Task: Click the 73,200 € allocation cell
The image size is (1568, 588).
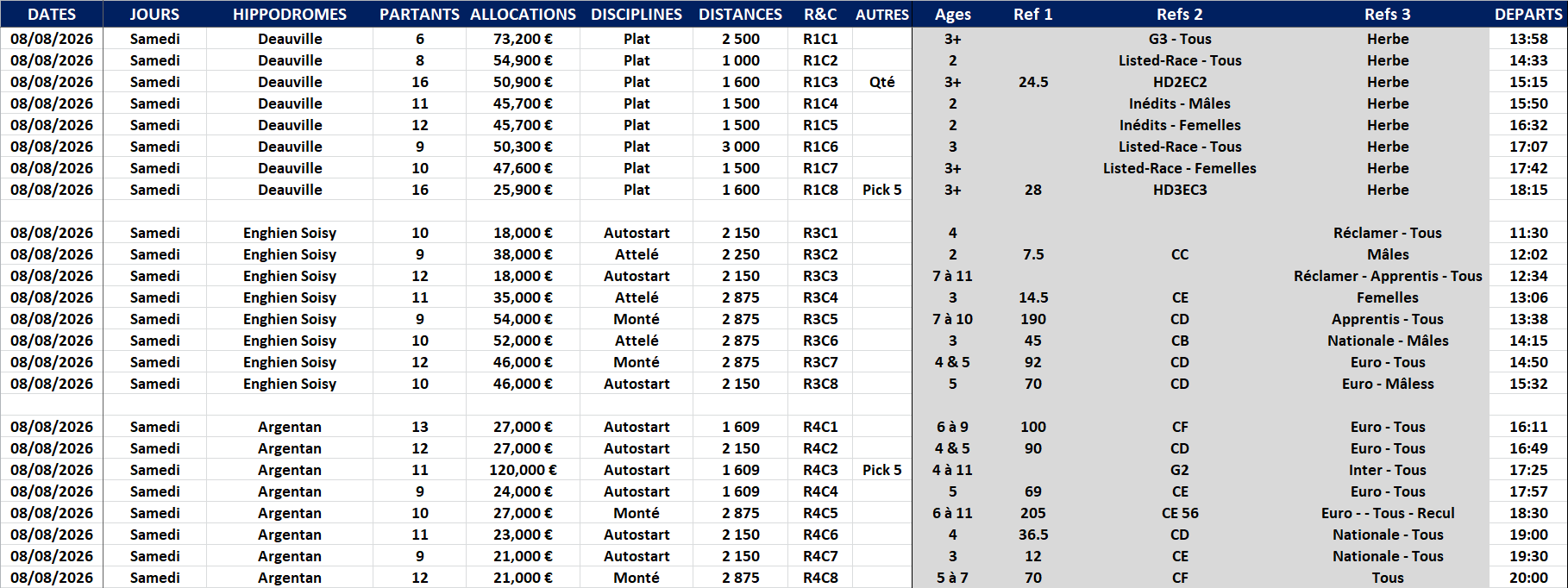Action: (x=523, y=39)
